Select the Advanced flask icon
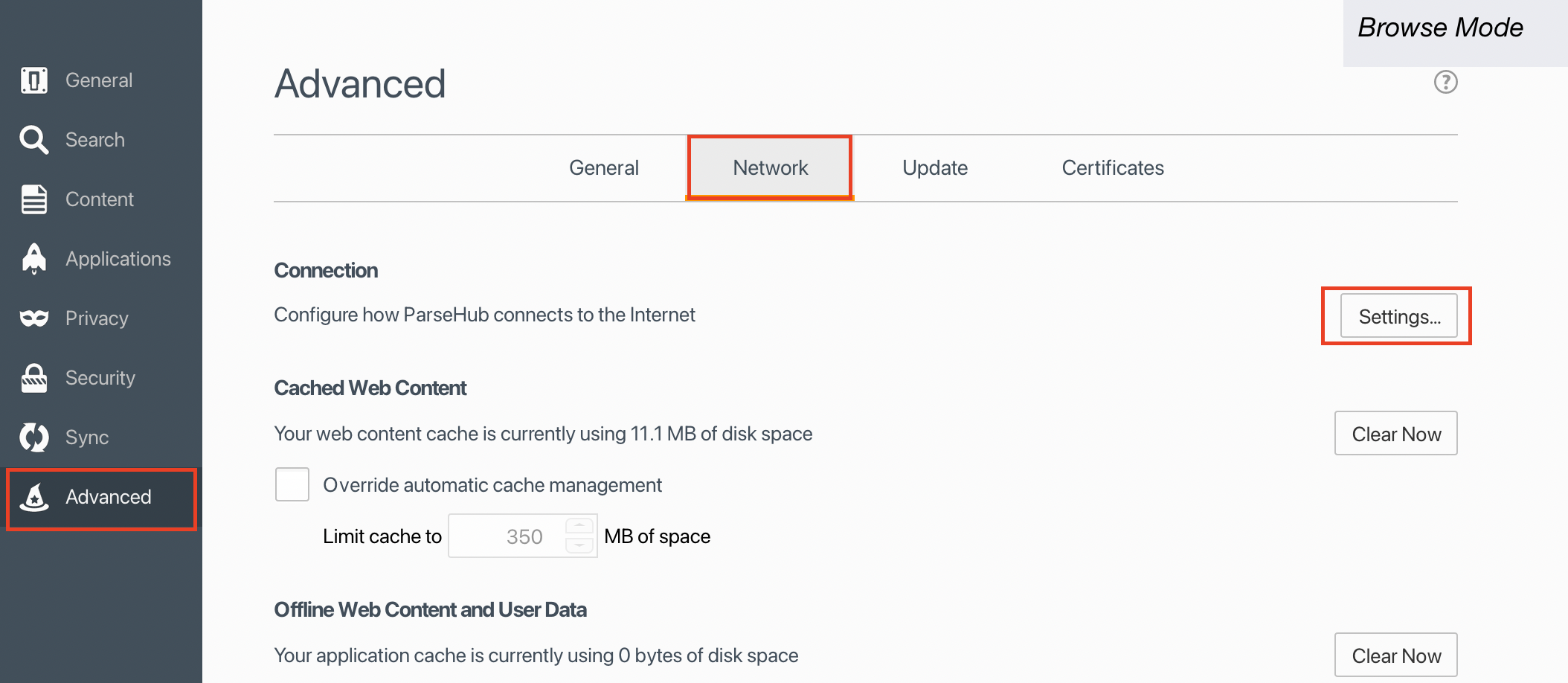 point(33,497)
